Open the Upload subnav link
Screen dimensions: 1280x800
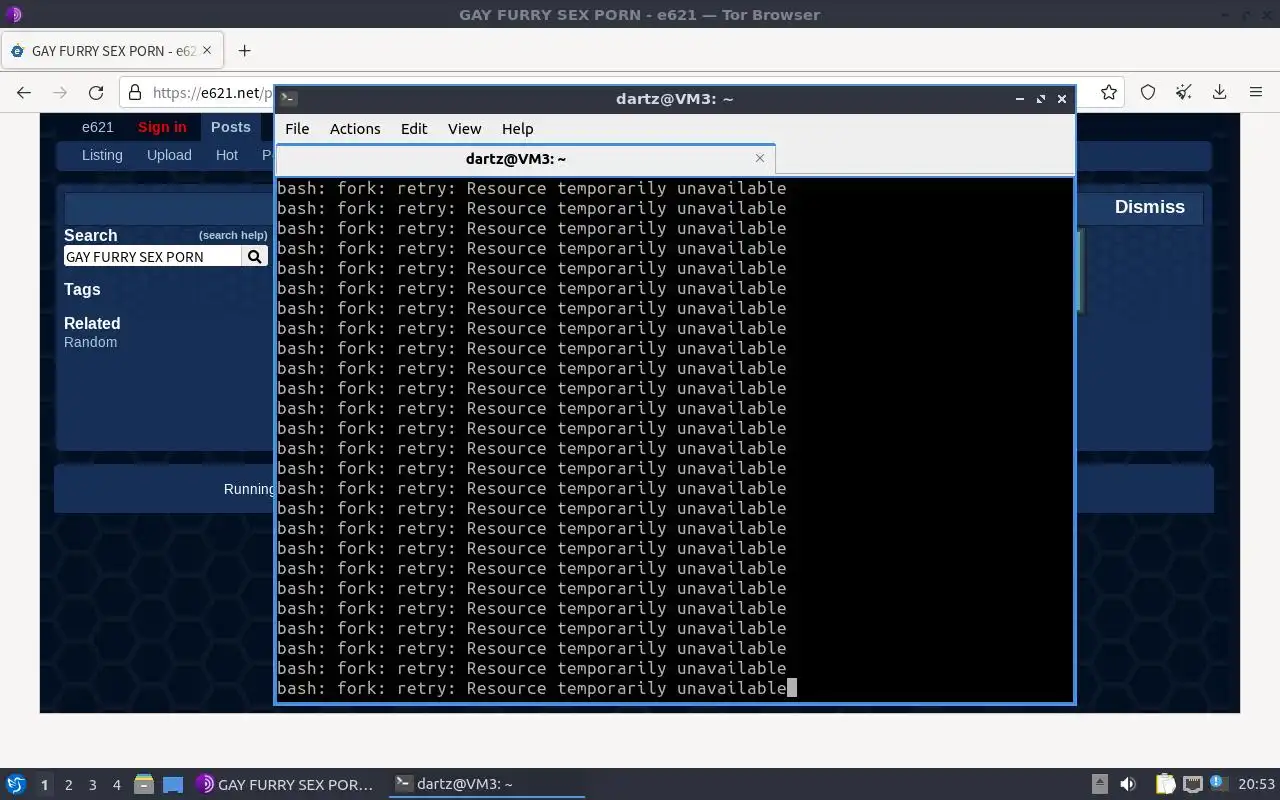point(169,155)
